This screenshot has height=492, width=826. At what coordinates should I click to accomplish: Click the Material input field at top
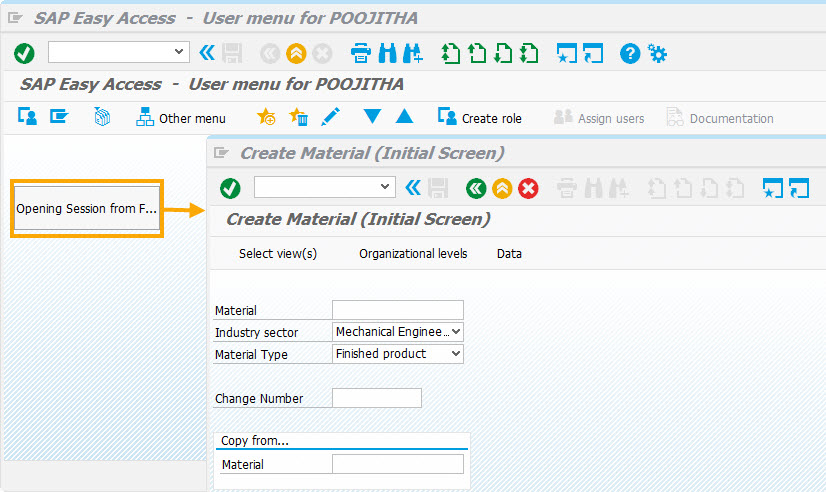398,310
